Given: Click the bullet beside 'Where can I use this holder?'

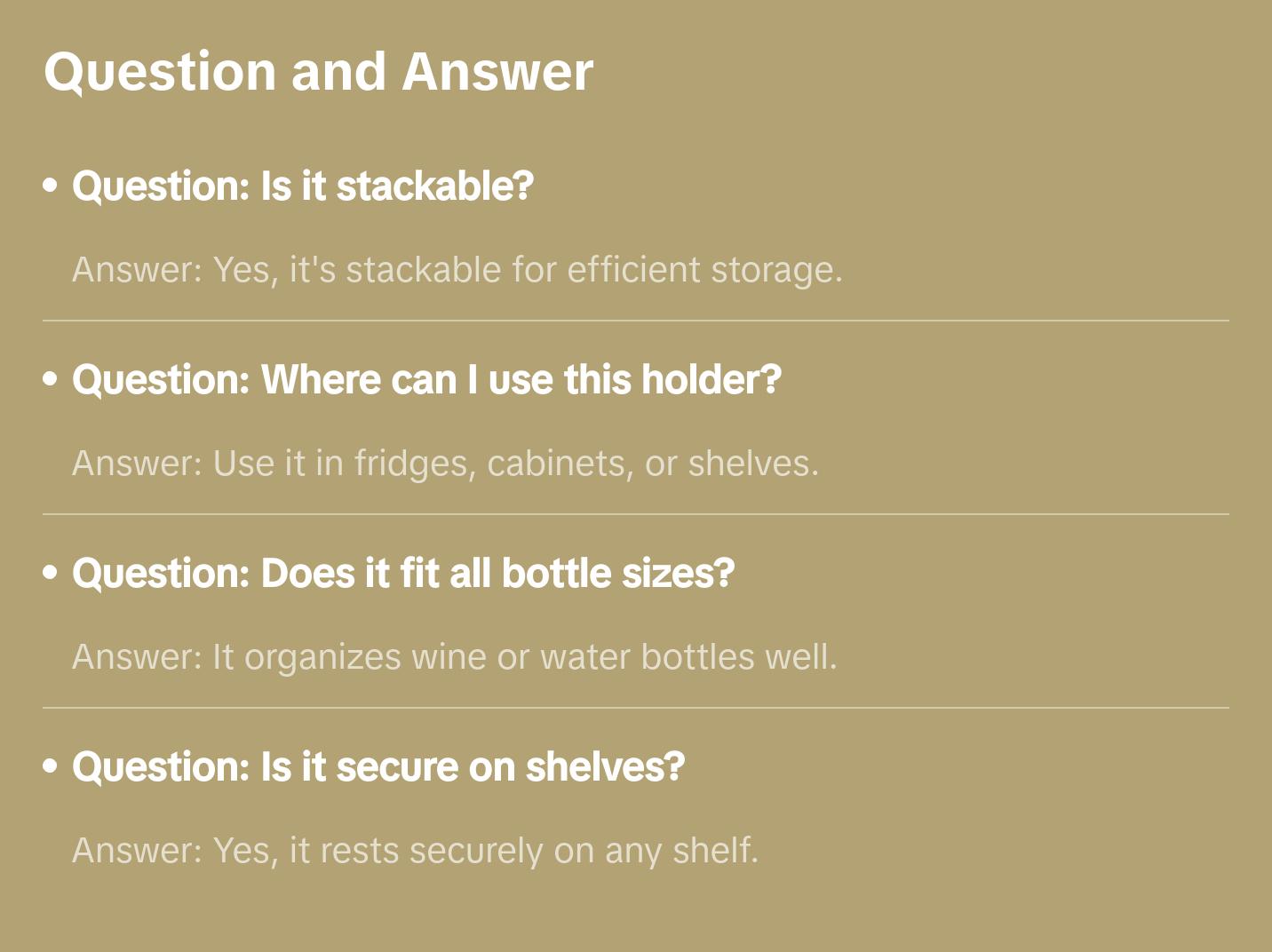Looking at the screenshot, I should tap(51, 380).
